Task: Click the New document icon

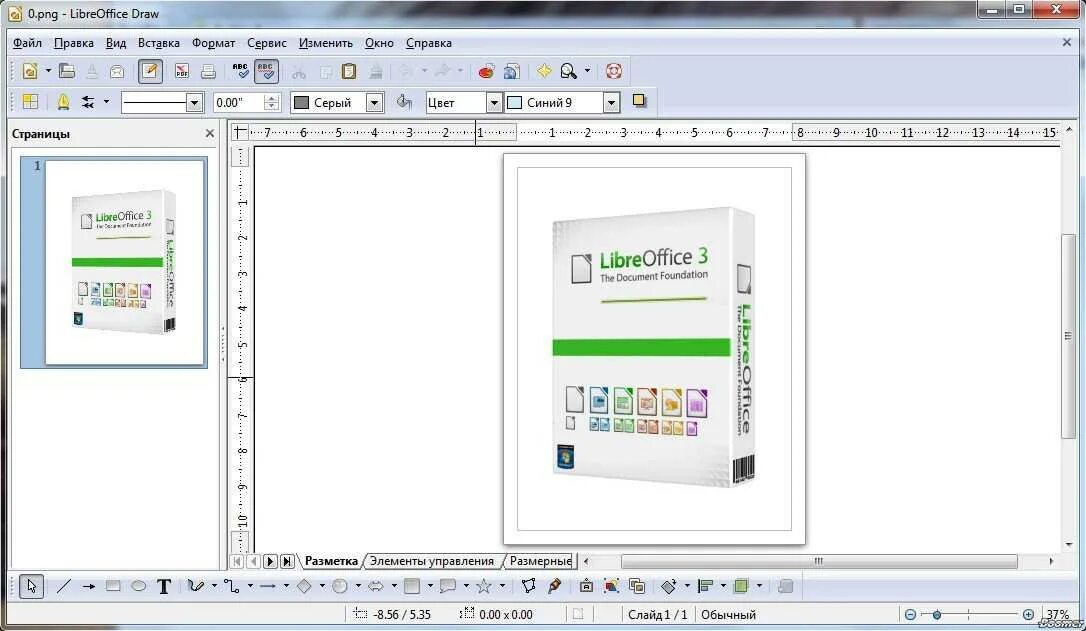Action: coord(30,71)
